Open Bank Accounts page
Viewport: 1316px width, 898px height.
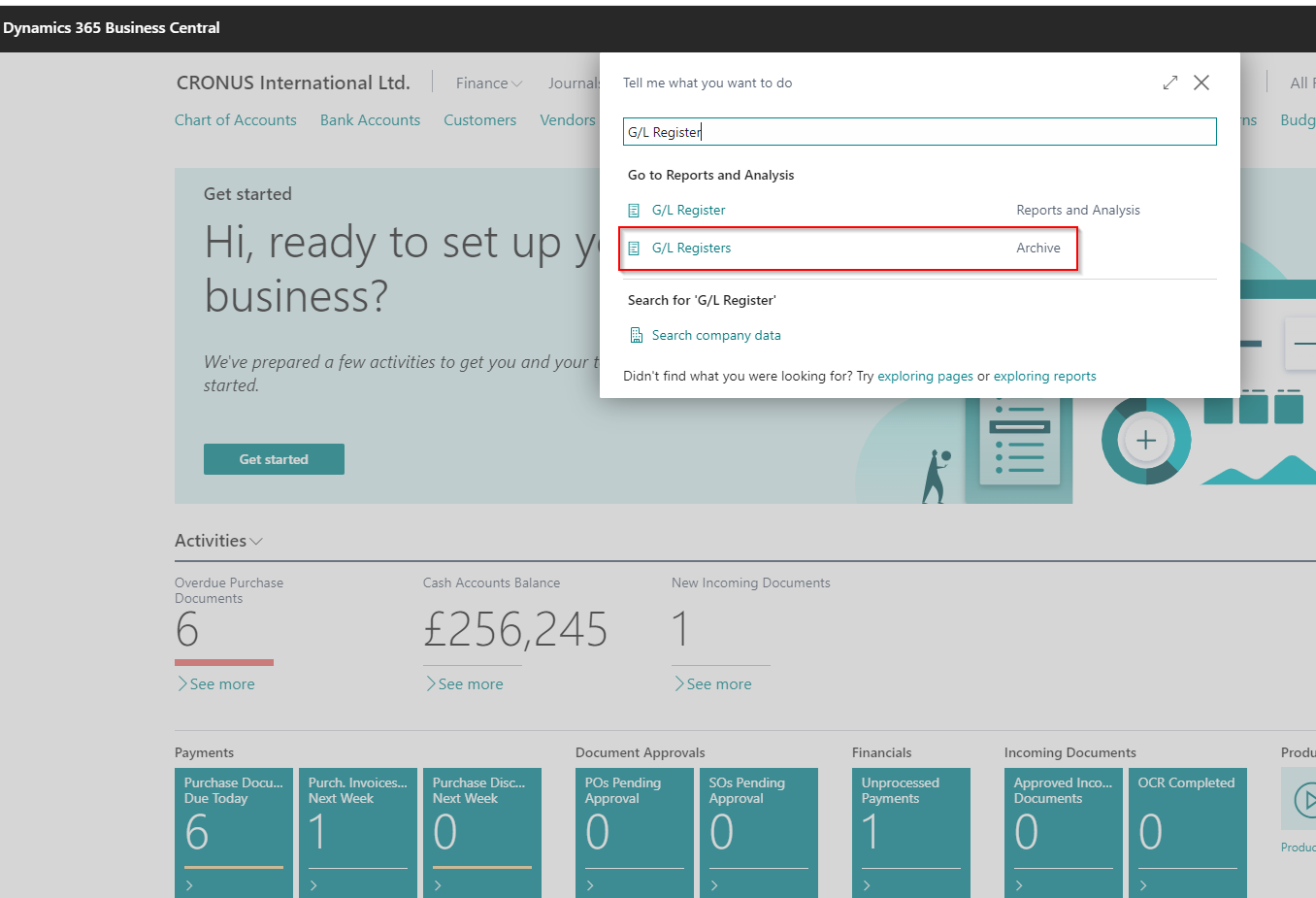(370, 120)
